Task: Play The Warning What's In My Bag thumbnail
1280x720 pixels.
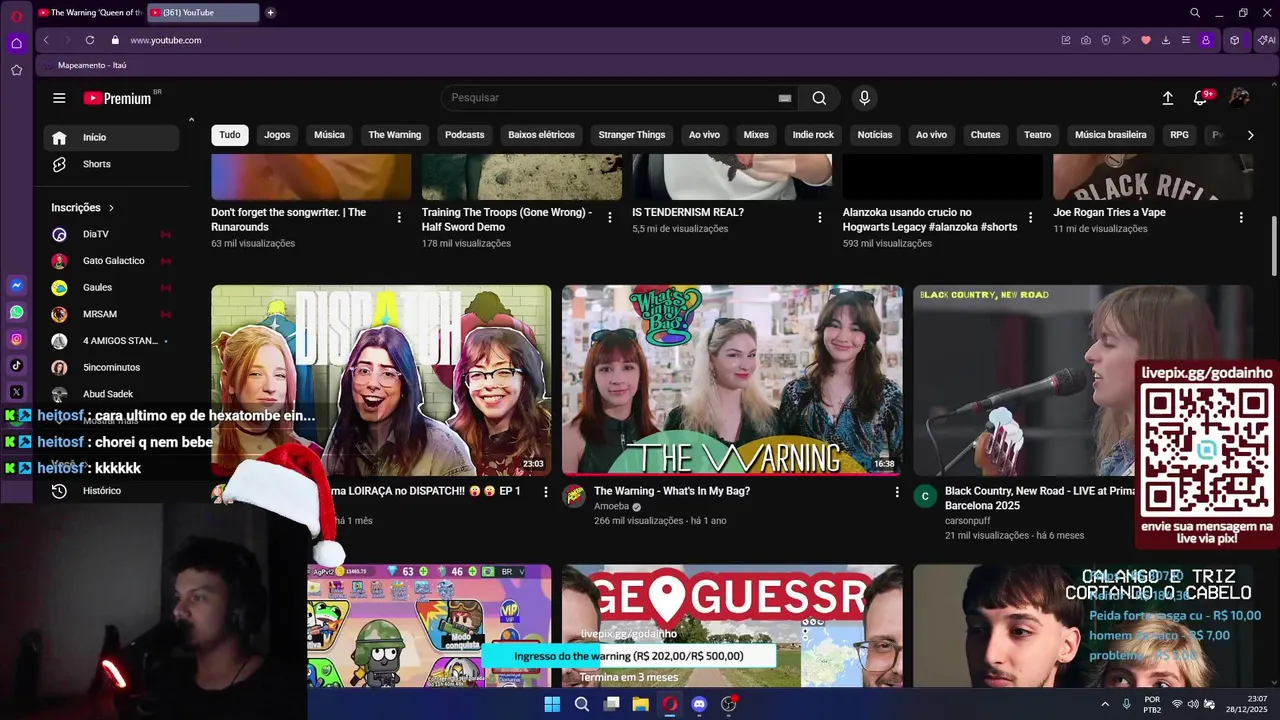Action: [732, 380]
